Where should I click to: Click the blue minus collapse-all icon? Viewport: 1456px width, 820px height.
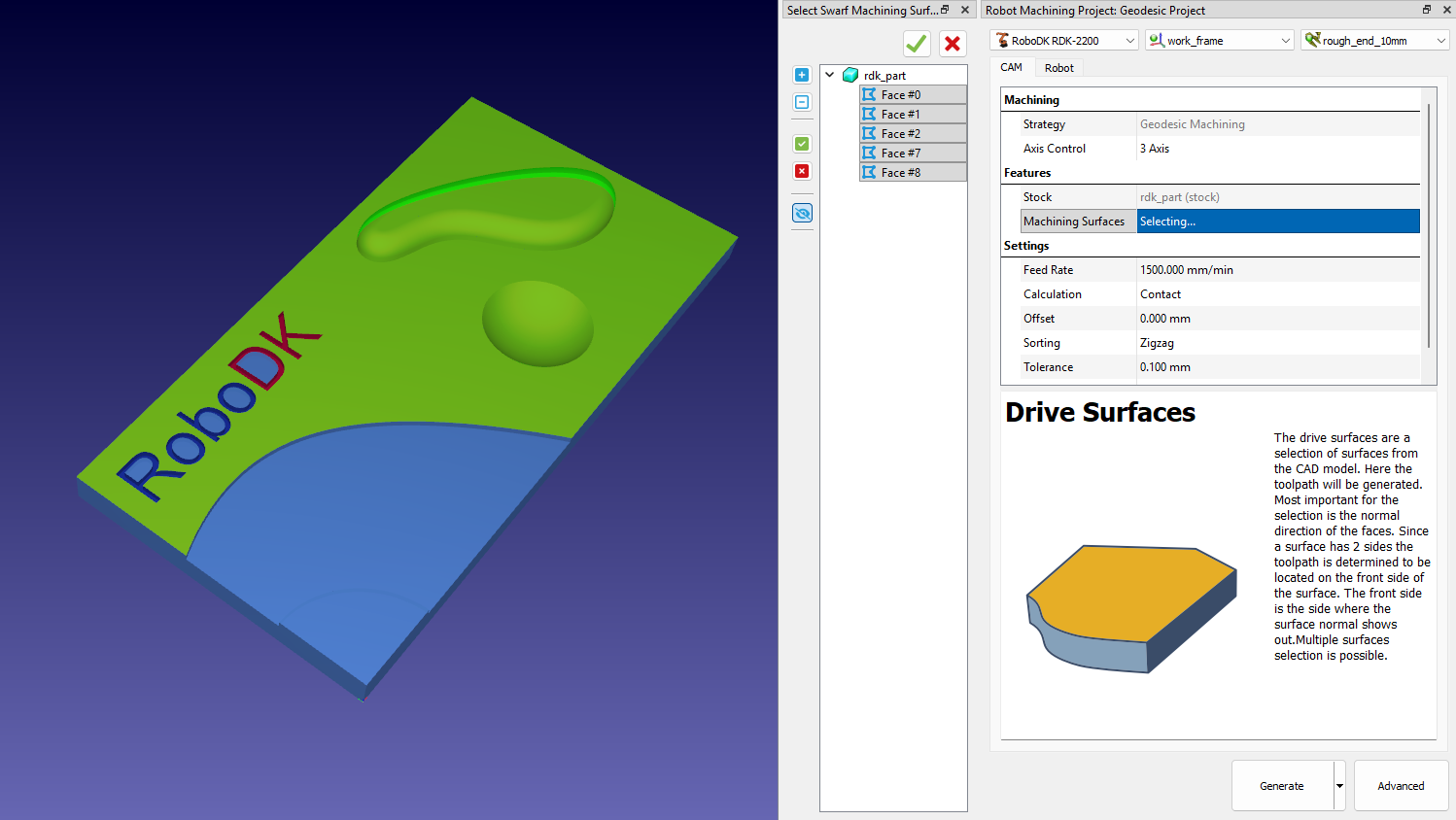802,102
